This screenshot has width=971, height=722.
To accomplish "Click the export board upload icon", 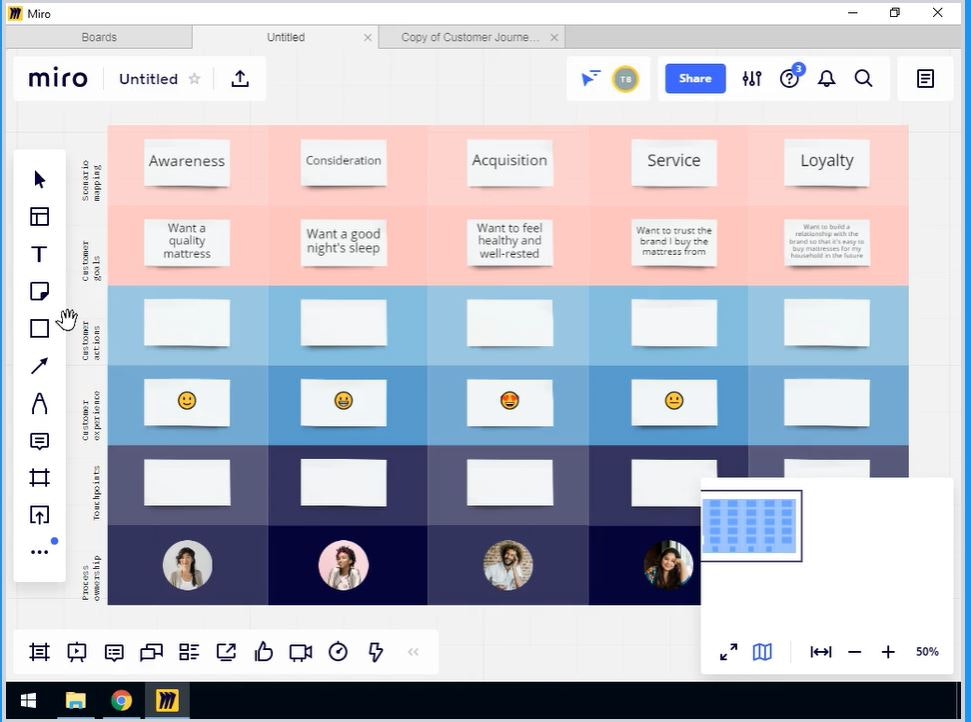I will point(240,79).
